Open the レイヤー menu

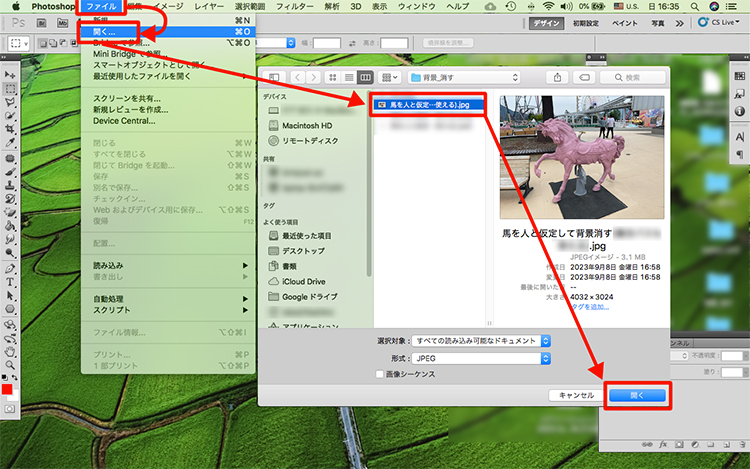209,7
